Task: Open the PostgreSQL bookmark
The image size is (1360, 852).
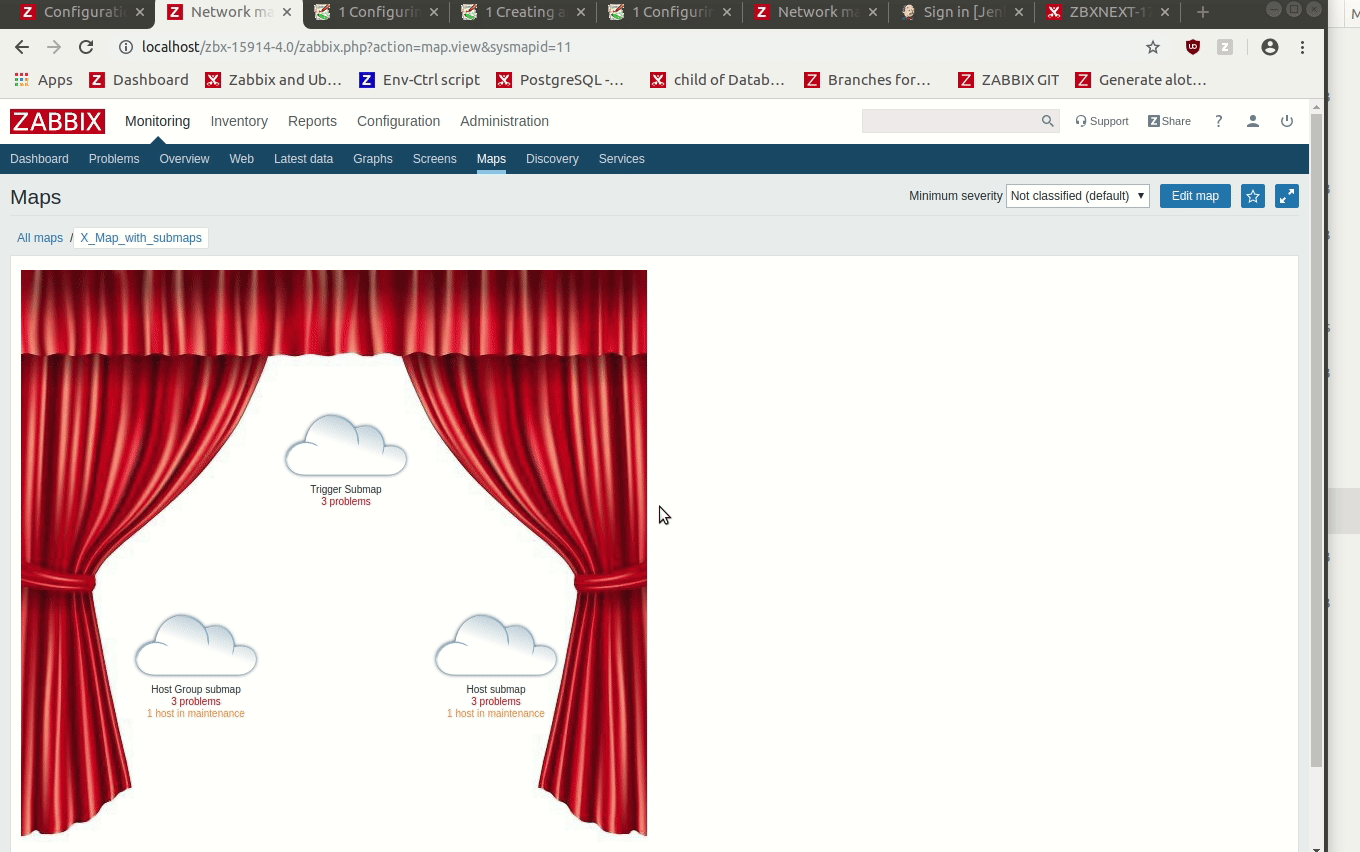Action: [560, 80]
